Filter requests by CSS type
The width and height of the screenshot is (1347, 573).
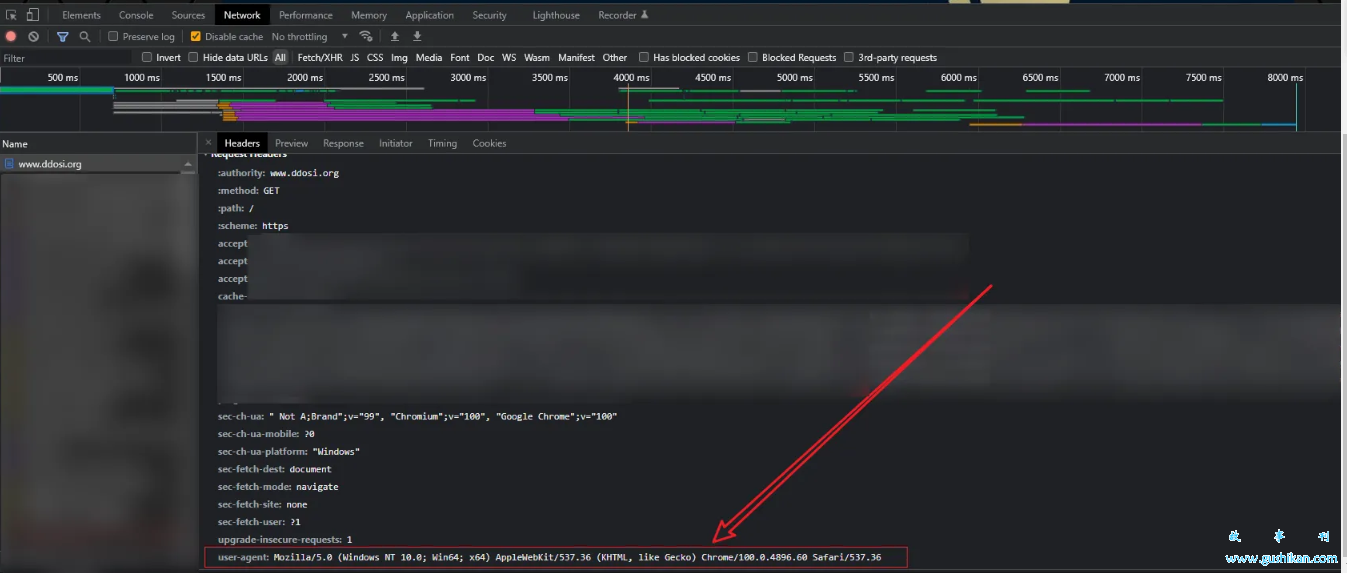[375, 58]
